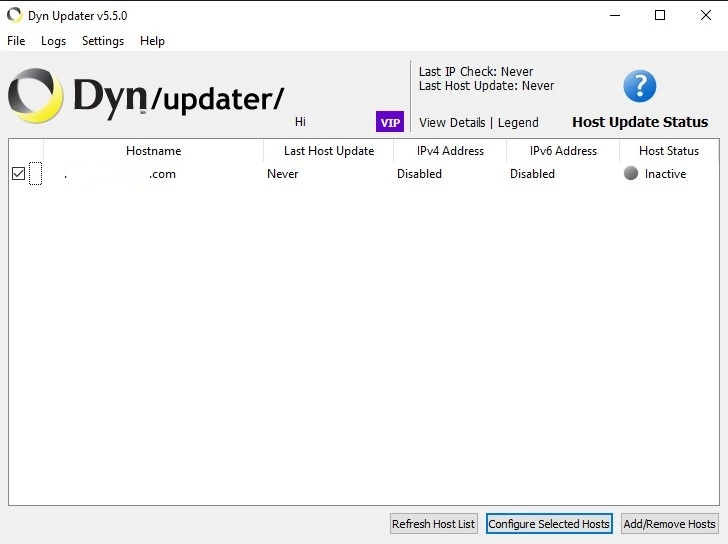
Task: Click Disabled cell under IPv4 Address
Action: pyautogui.click(x=419, y=174)
